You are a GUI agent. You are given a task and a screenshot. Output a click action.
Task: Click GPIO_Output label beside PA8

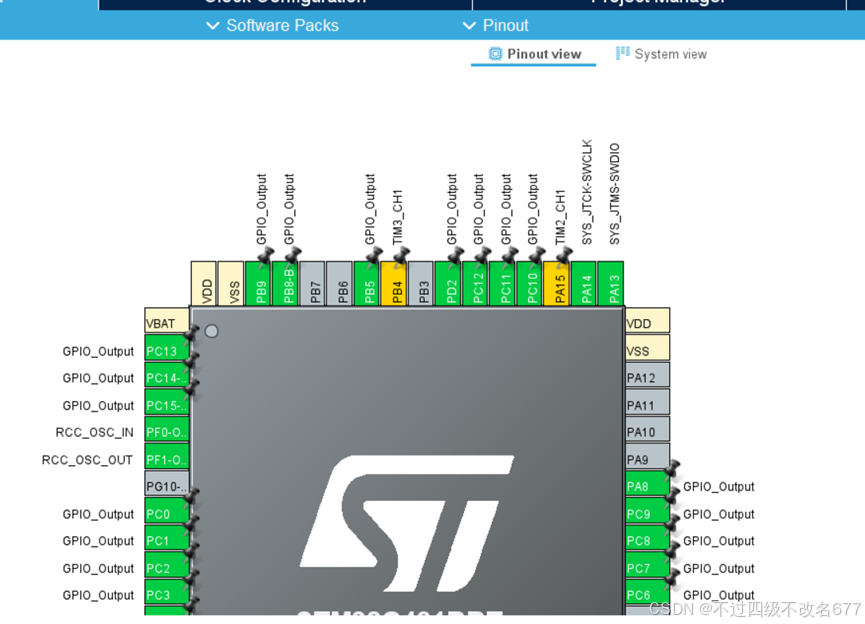tap(719, 487)
